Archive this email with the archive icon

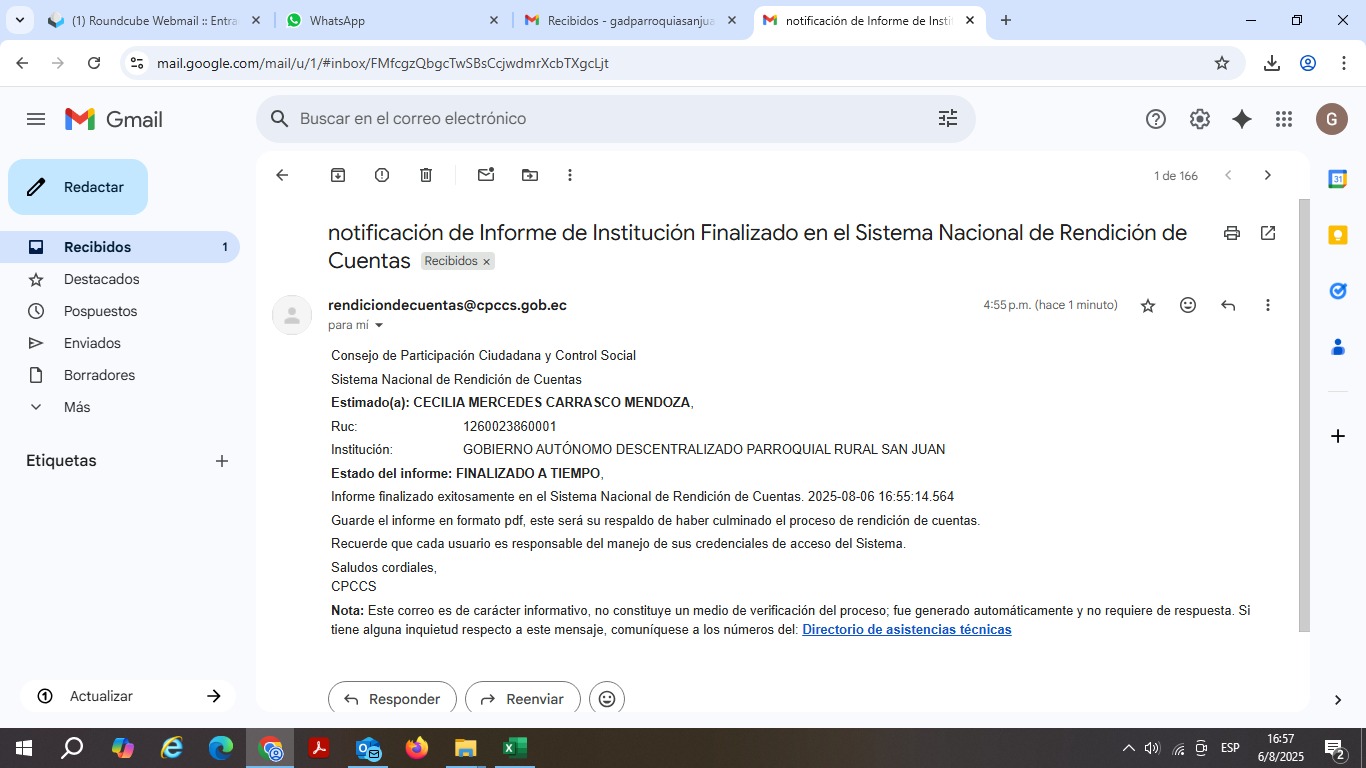tap(338, 175)
